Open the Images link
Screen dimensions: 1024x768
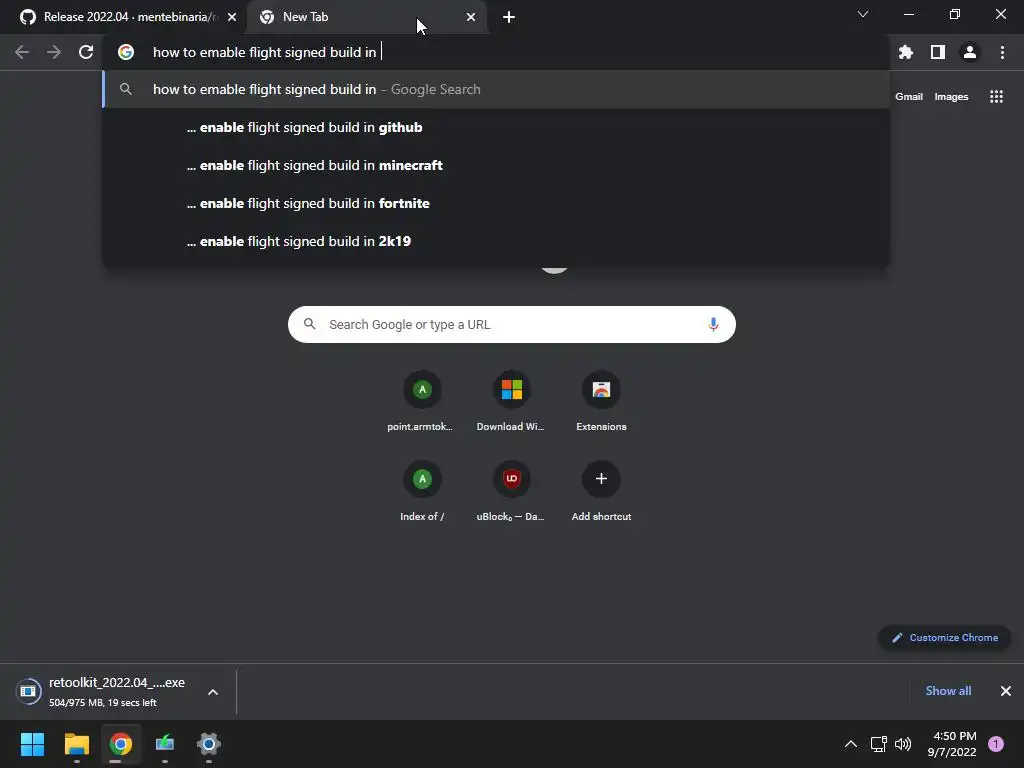point(951,97)
